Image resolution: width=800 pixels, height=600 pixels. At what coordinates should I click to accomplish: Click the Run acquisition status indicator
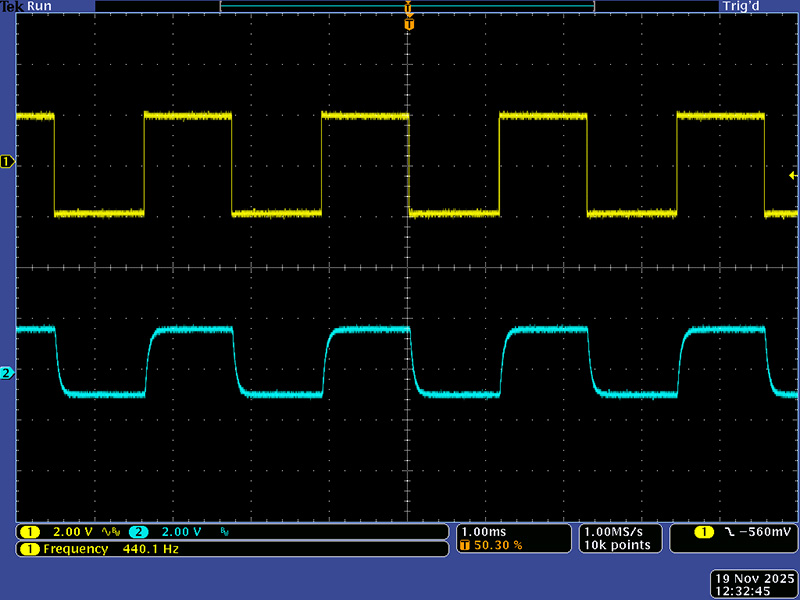41,6
